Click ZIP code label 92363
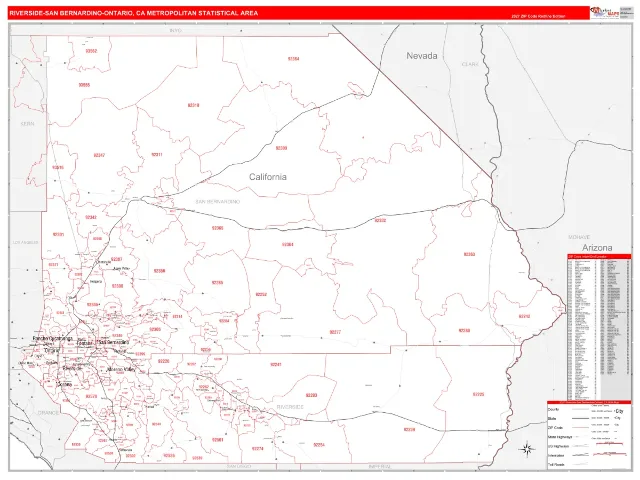 point(469,254)
